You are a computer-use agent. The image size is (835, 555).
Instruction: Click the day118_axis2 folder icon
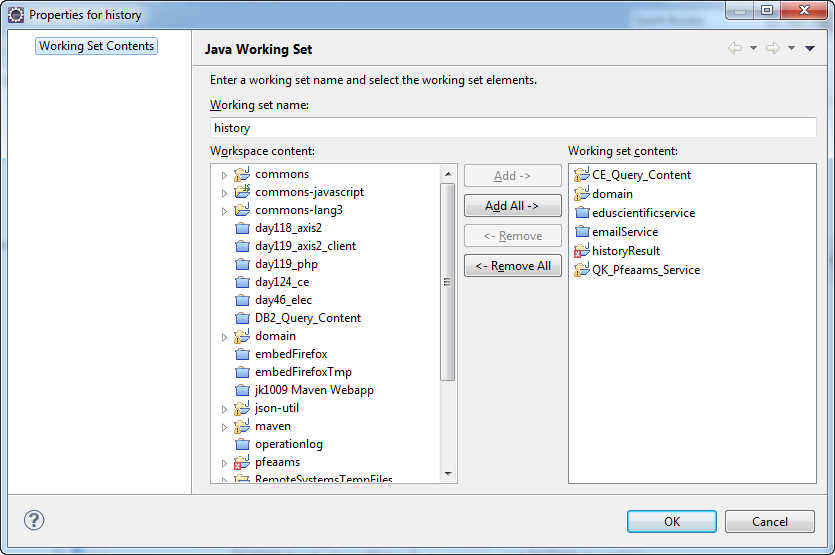point(241,228)
